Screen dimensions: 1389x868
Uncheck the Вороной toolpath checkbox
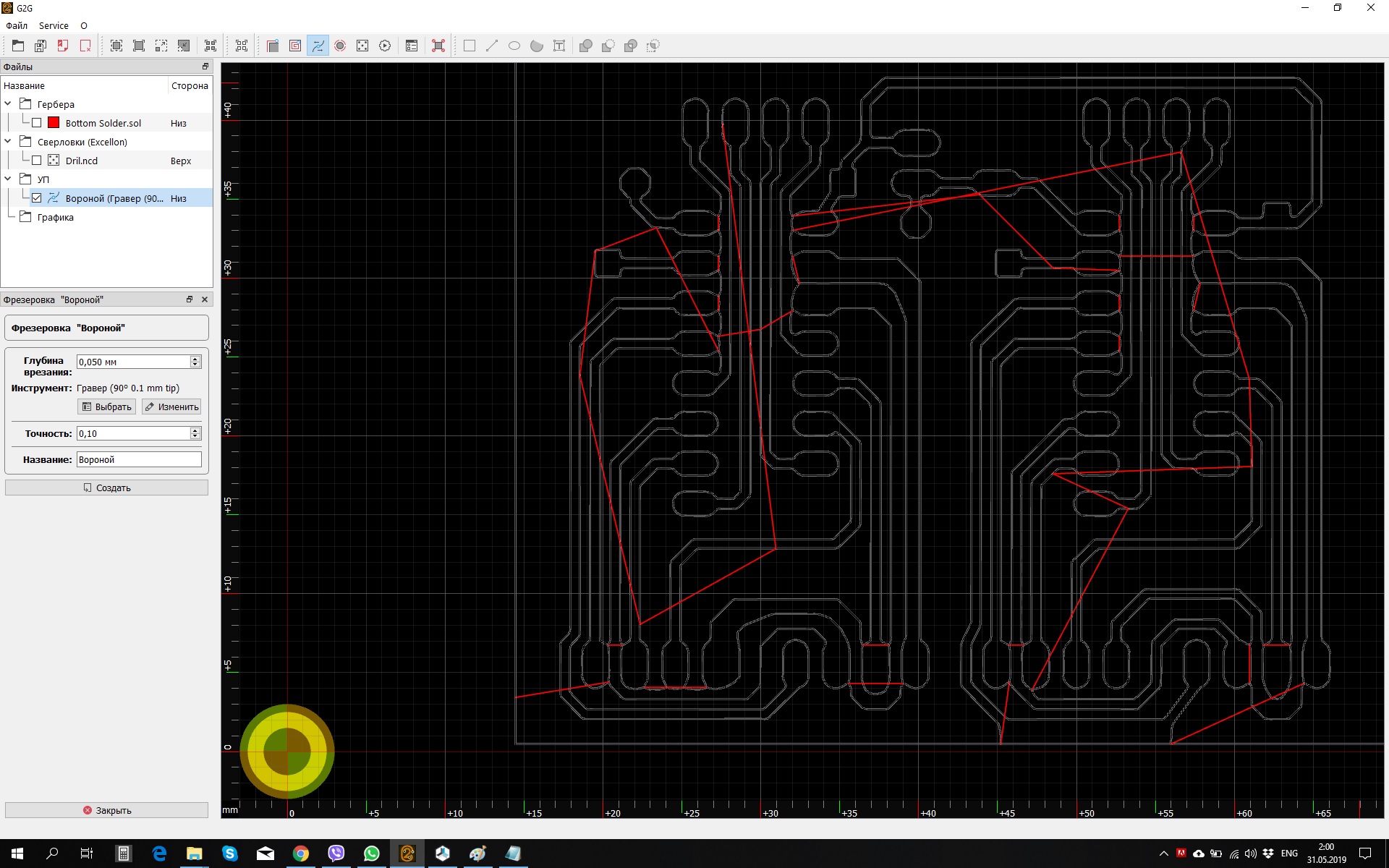pyautogui.click(x=36, y=198)
